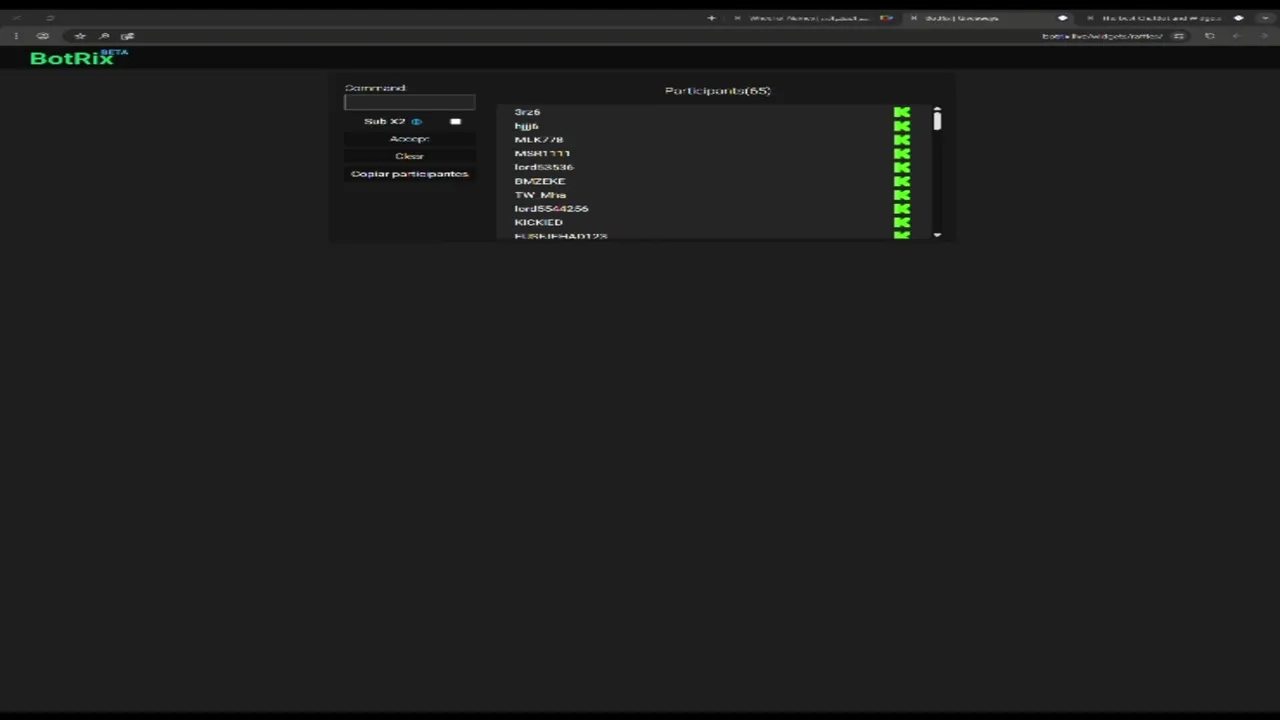Image resolution: width=1280 pixels, height=720 pixels.
Task: Select participant name KICKIED
Action: coord(539,222)
